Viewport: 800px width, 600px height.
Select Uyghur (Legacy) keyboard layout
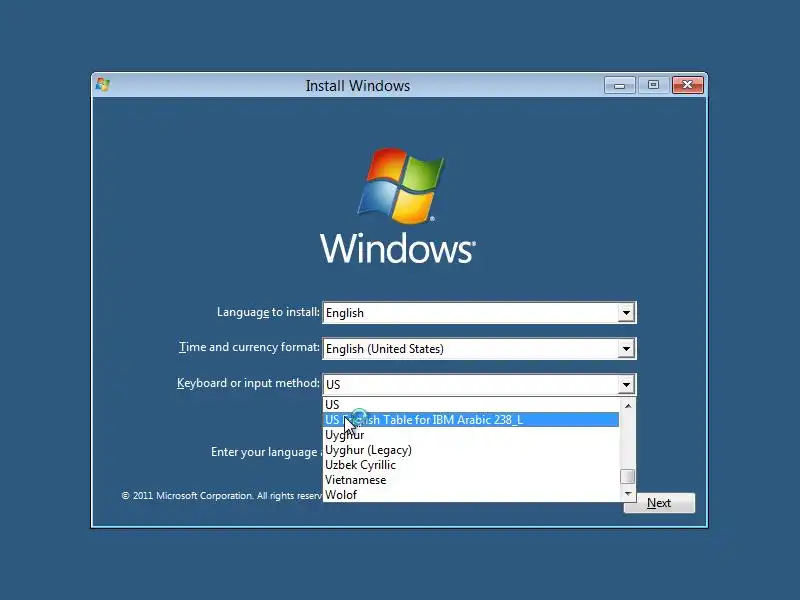pyautogui.click(x=471, y=450)
